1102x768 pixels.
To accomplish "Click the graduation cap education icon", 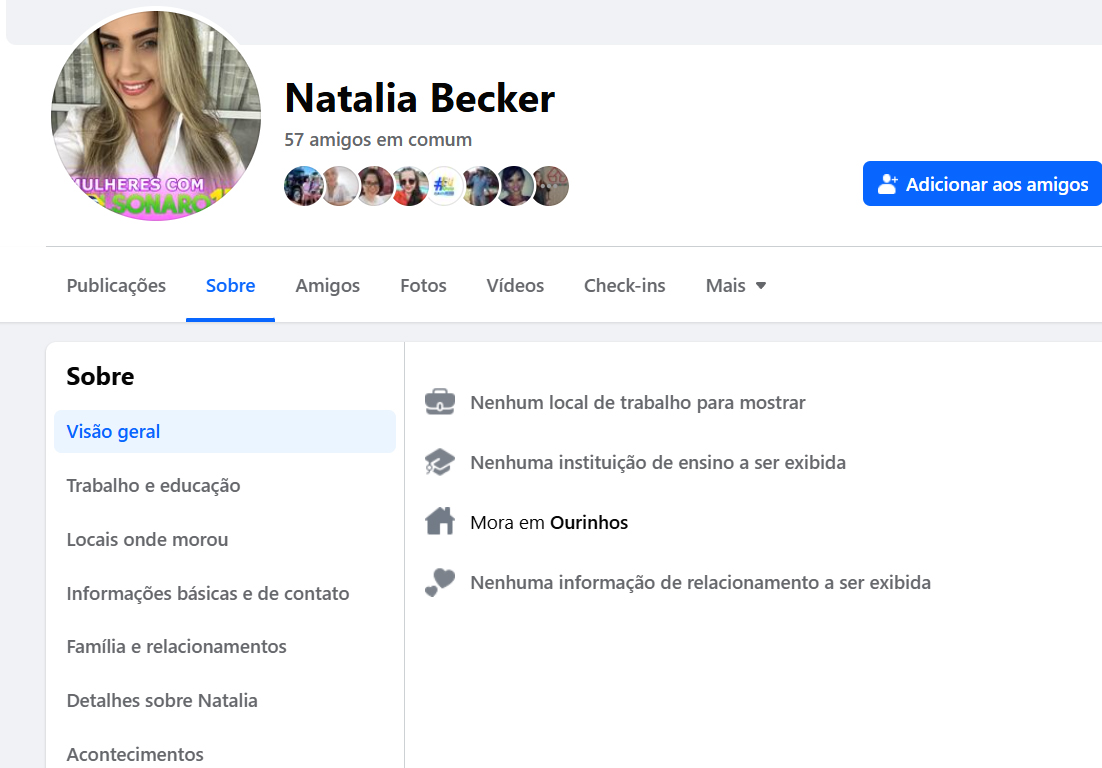I will tap(440, 462).
